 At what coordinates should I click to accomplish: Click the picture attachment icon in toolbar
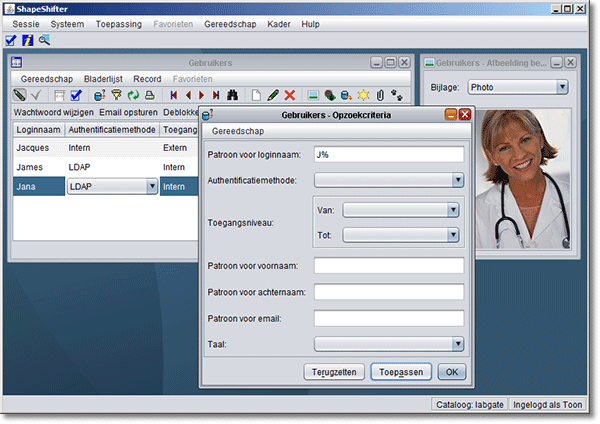(x=313, y=95)
